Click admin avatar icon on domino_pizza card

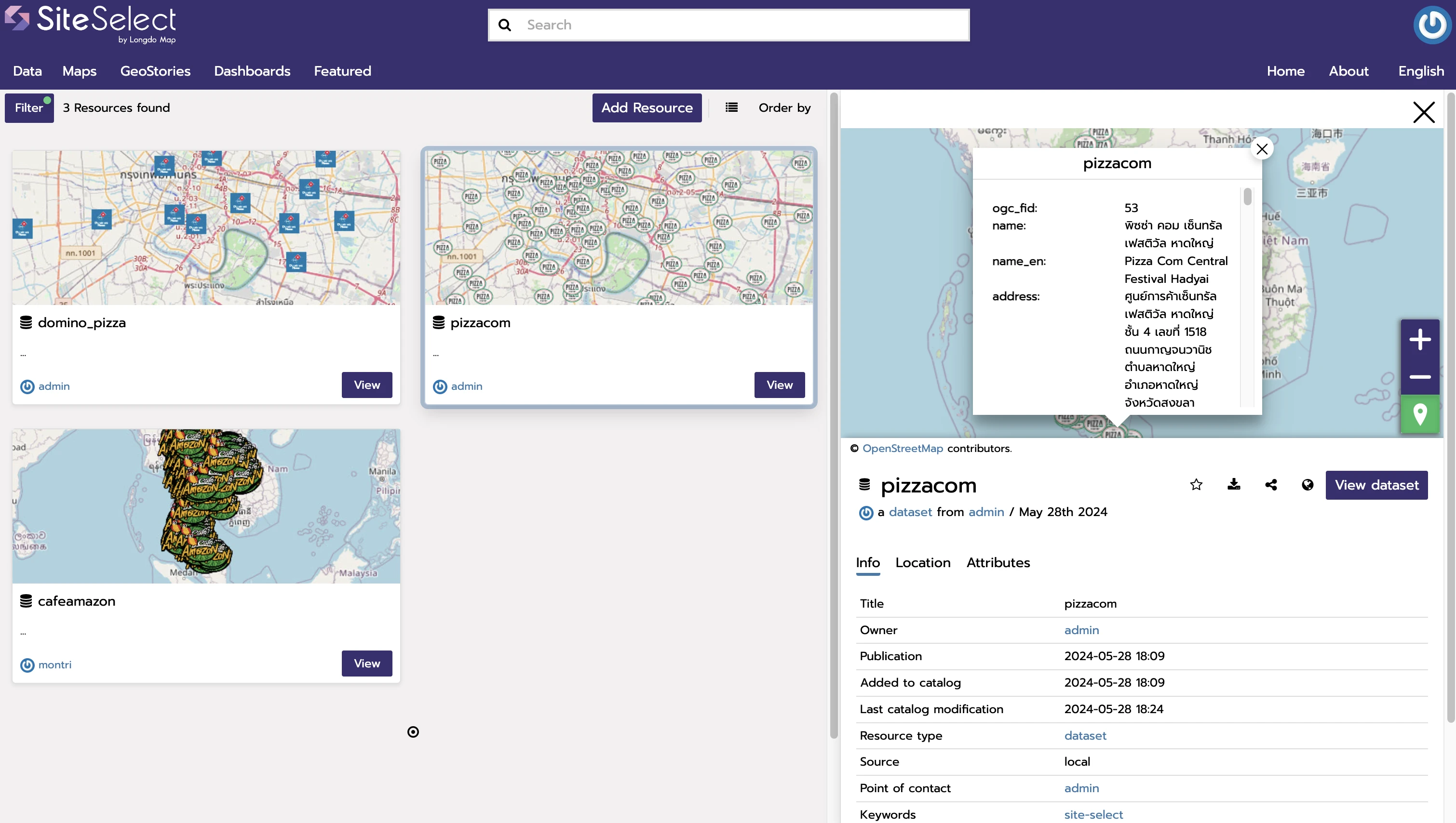(27, 386)
